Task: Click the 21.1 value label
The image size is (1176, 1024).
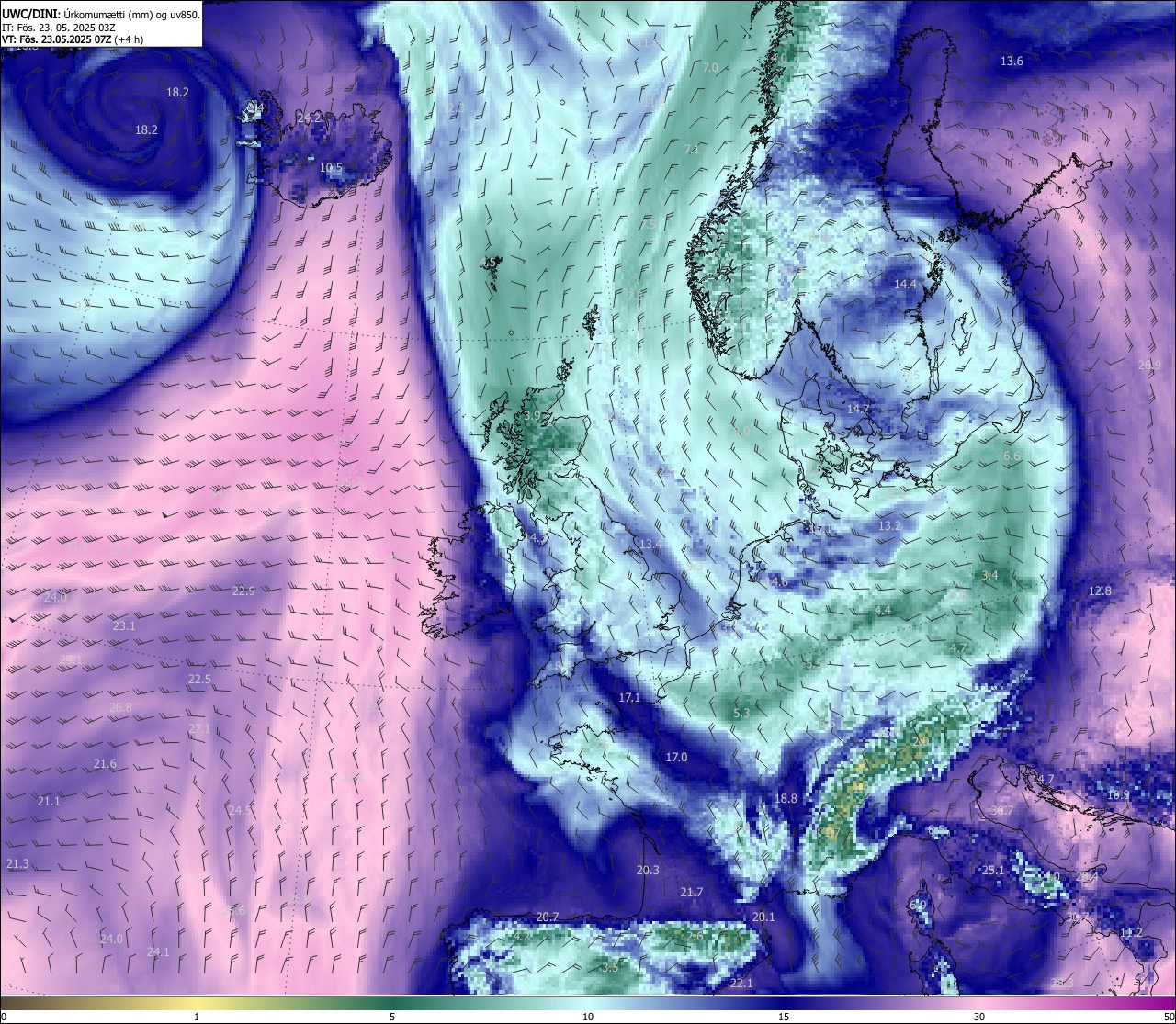Action: (49, 802)
